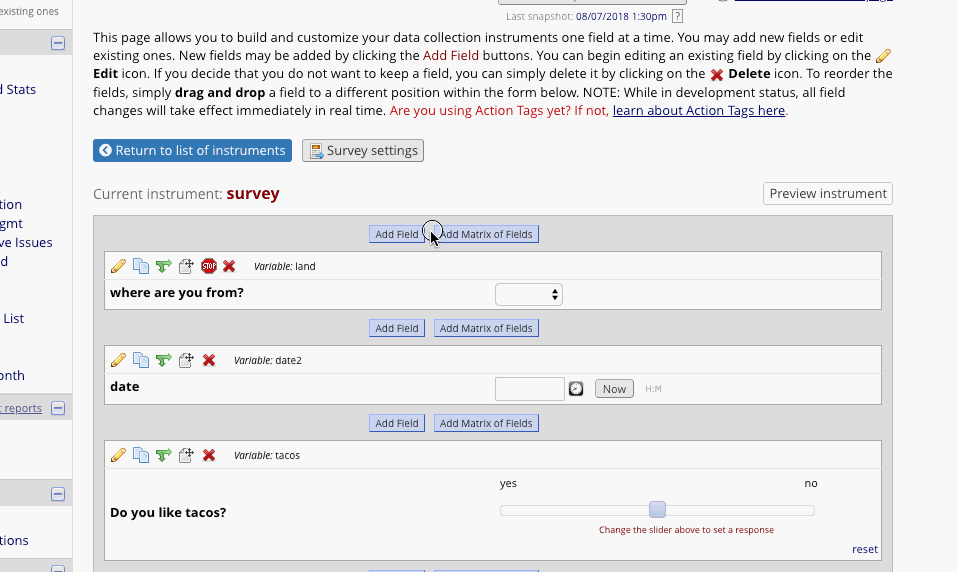
Task: Open the 'List' sidebar link
Action: pyautogui.click(x=13, y=318)
